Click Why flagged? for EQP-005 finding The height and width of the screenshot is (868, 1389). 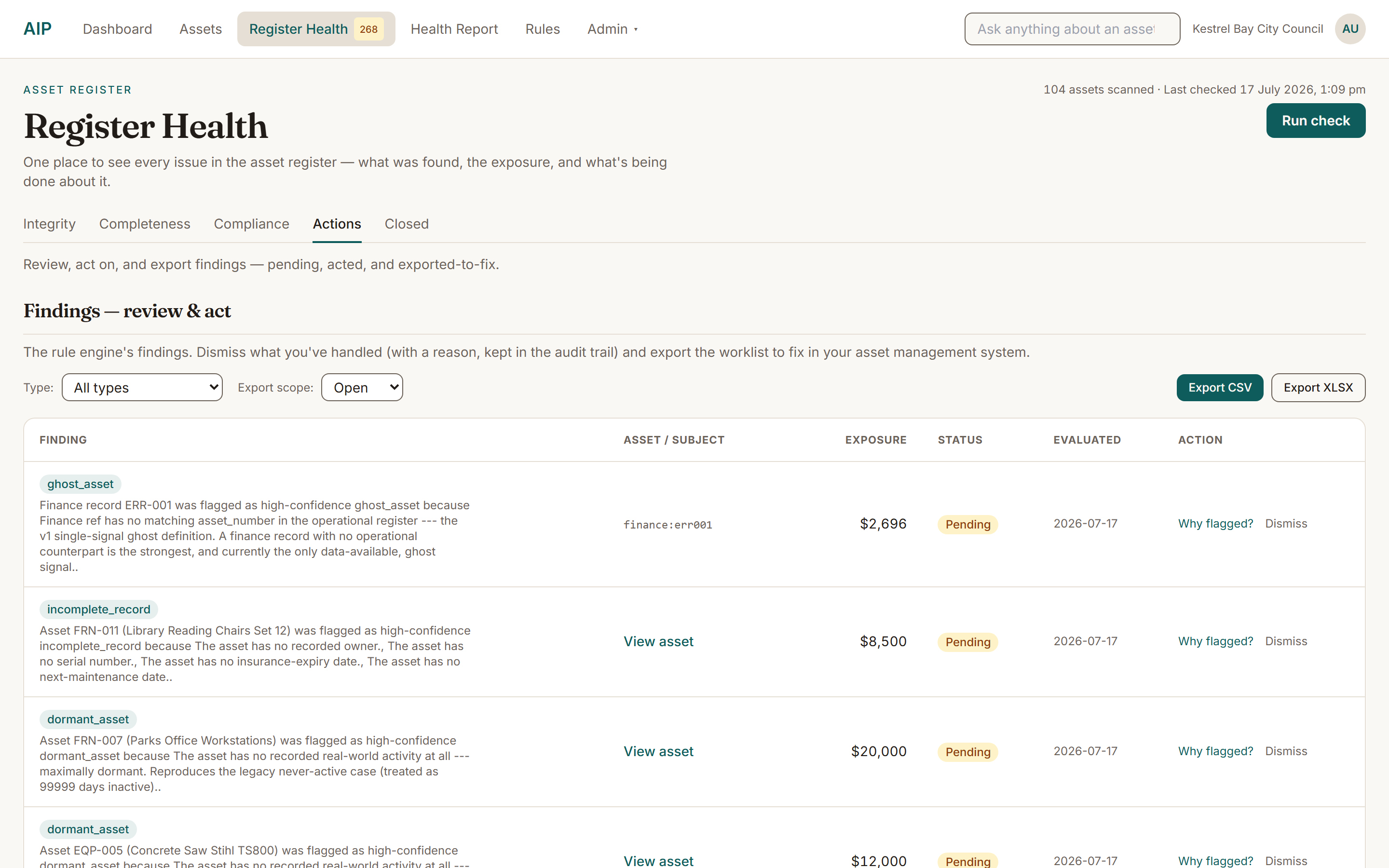[x=1215, y=861]
